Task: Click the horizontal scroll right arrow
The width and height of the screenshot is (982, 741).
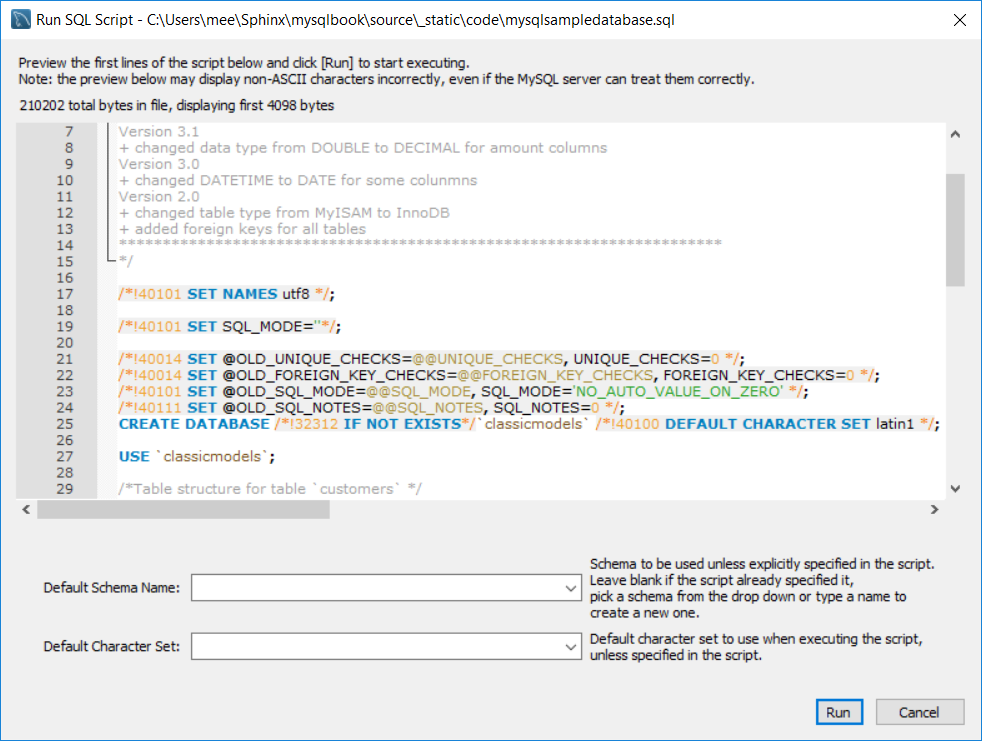Action: coord(934,510)
